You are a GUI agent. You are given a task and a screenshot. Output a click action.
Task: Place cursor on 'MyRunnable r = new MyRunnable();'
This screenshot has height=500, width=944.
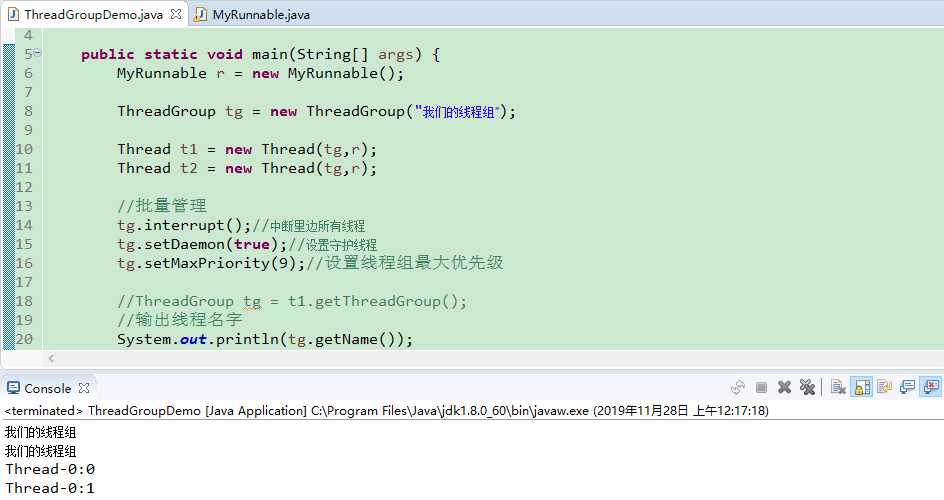pos(260,73)
